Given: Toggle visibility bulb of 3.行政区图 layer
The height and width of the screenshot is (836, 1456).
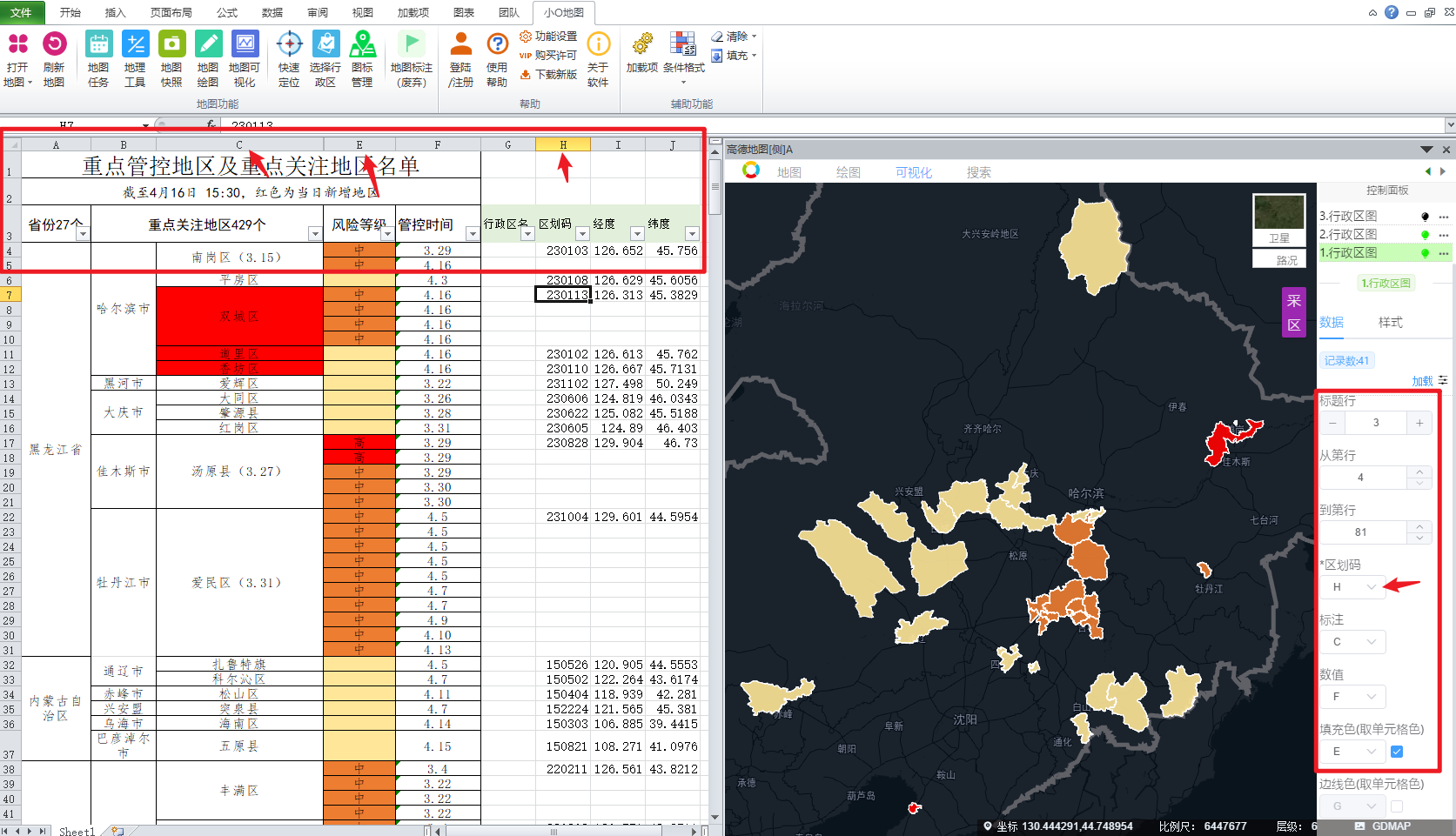Looking at the screenshot, I should point(1425,217).
